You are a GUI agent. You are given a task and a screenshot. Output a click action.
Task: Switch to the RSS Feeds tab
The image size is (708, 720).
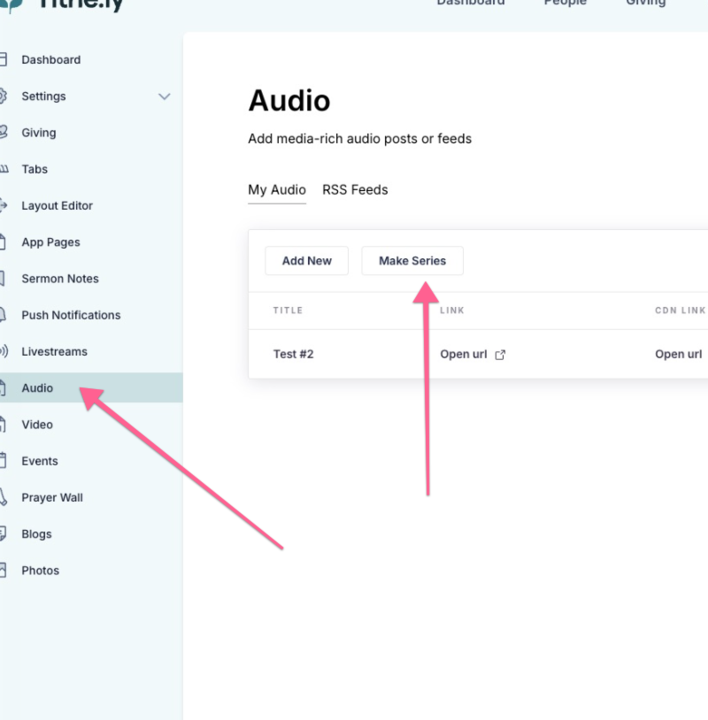pyautogui.click(x=354, y=190)
